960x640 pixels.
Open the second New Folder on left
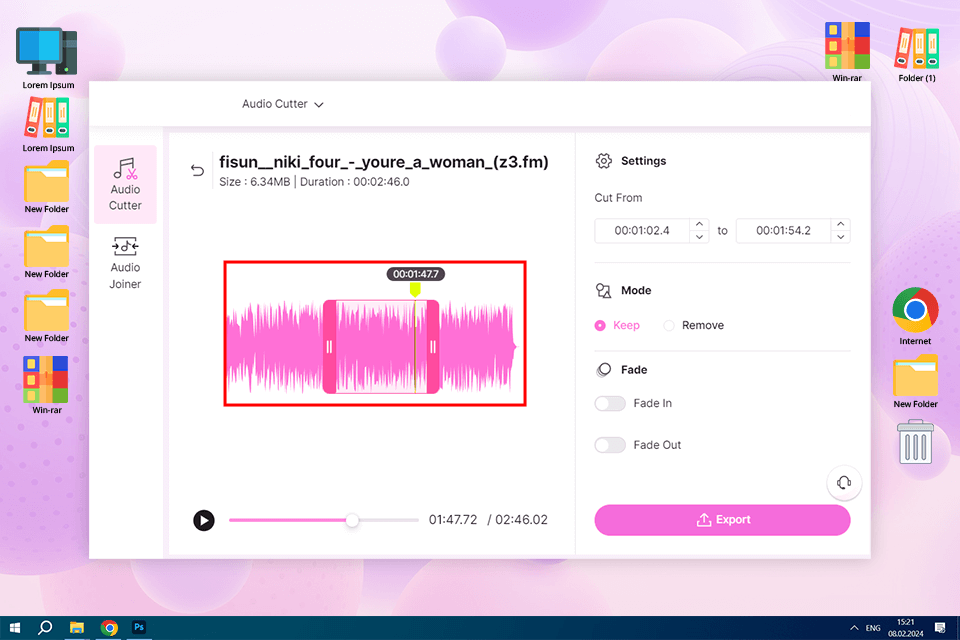pos(47,252)
